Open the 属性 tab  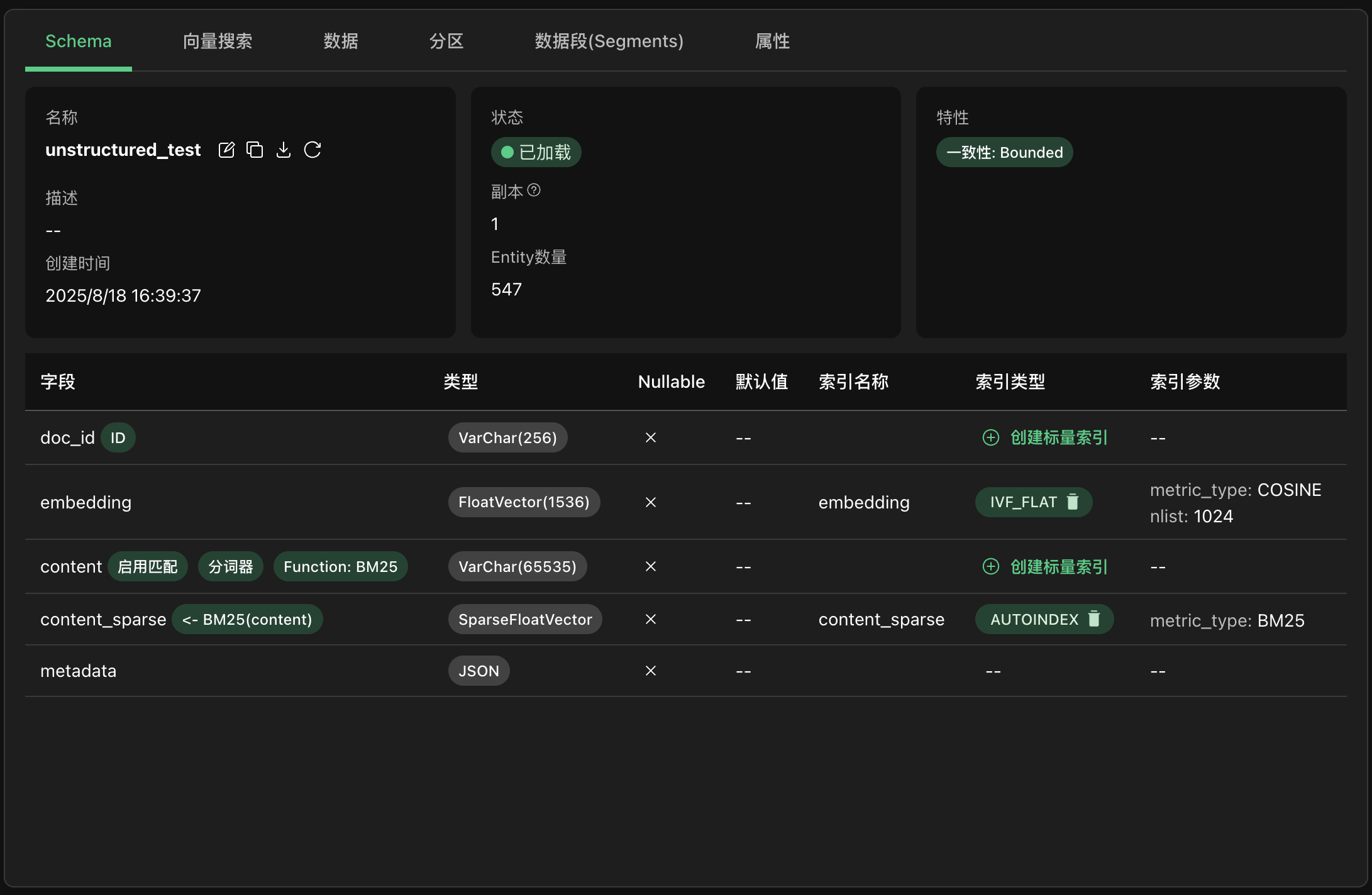772,41
